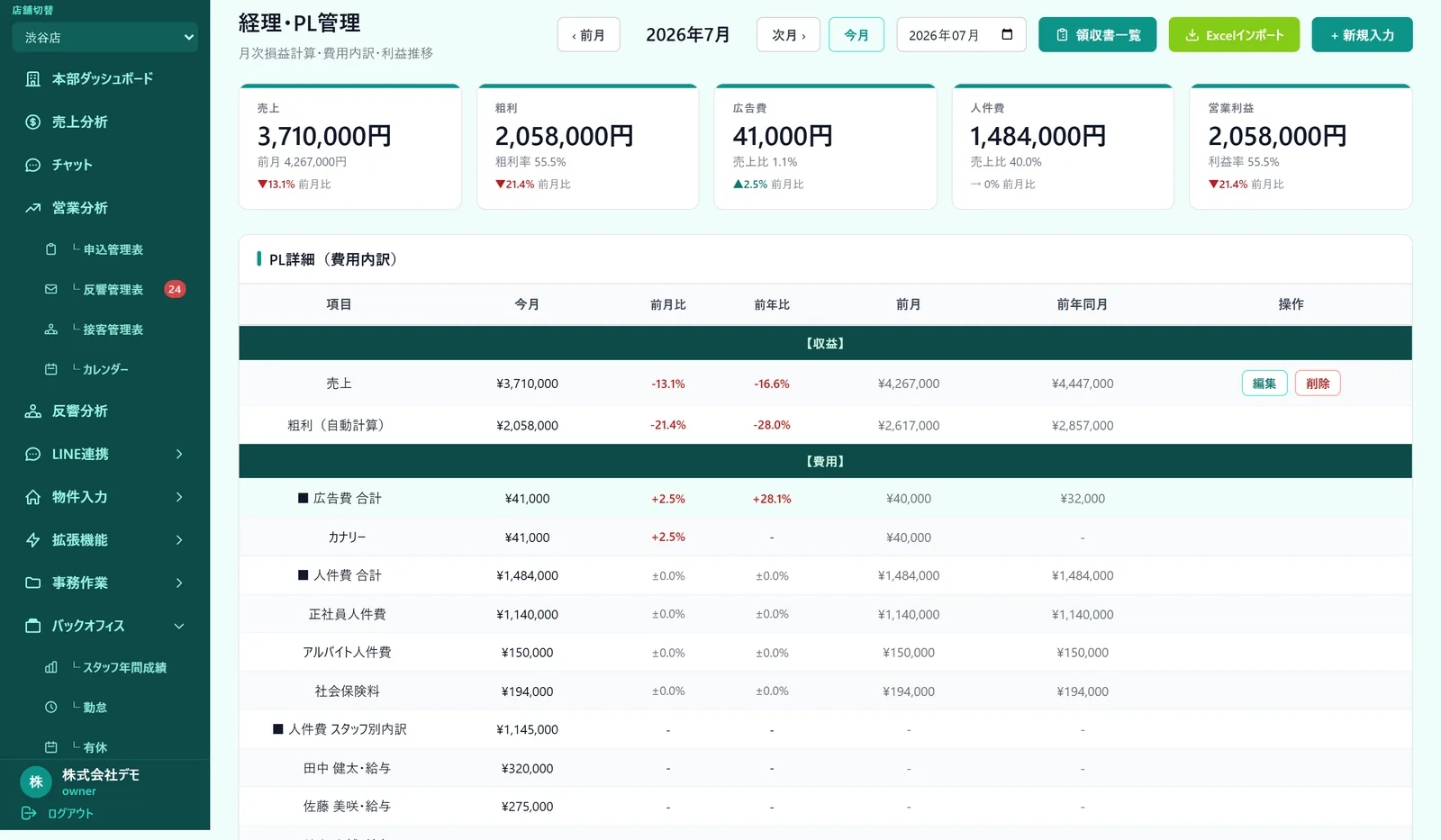Click the 2026年07月 month input field
The height and width of the screenshot is (840, 1441).
[961, 35]
